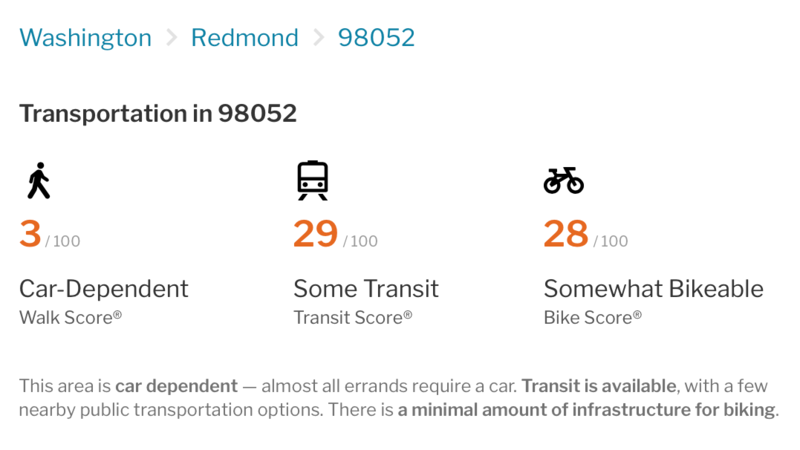800x450 pixels.
Task: Click the Transportation in 98052 heading
Action: pyautogui.click(x=158, y=113)
